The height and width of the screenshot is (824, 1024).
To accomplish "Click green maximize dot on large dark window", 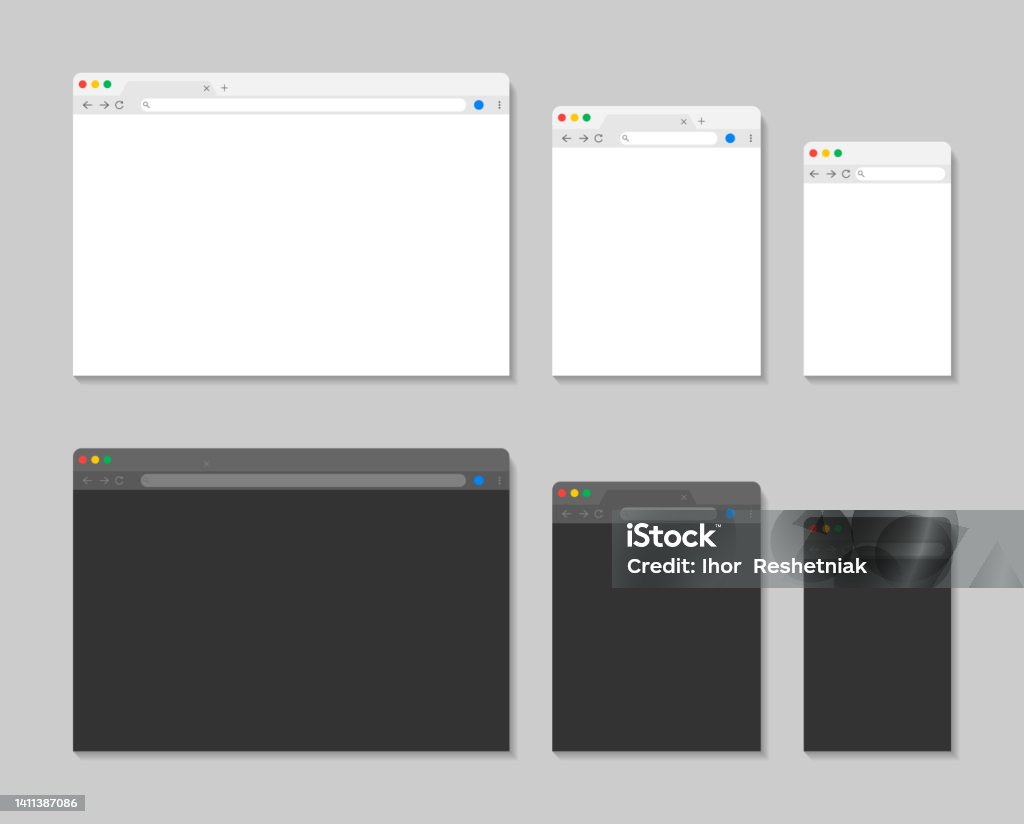I will point(107,460).
